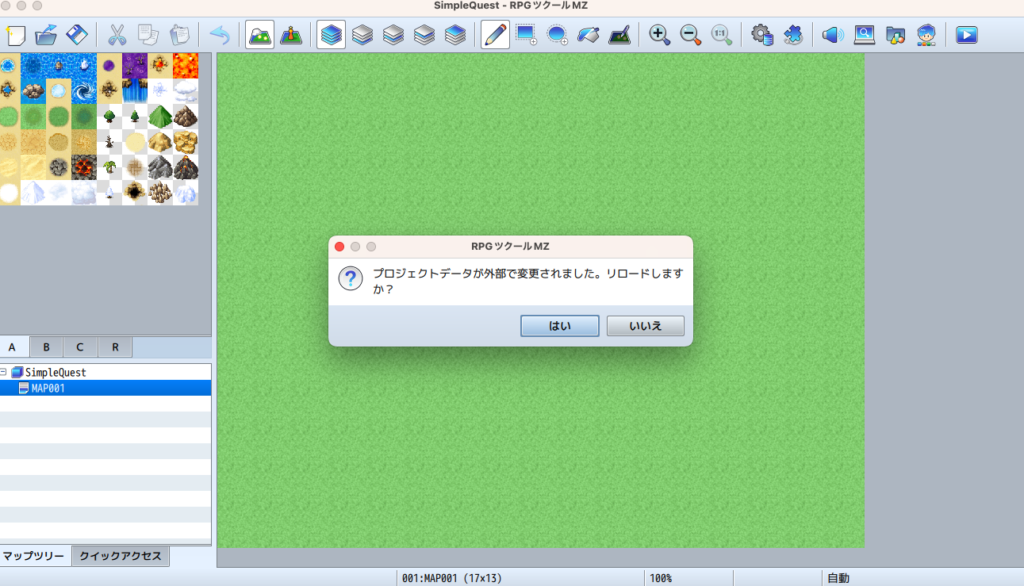The width and height of the screenshot is (1024, 586).
Task: Open the Character Generator icon
Action: coord(927,35)
